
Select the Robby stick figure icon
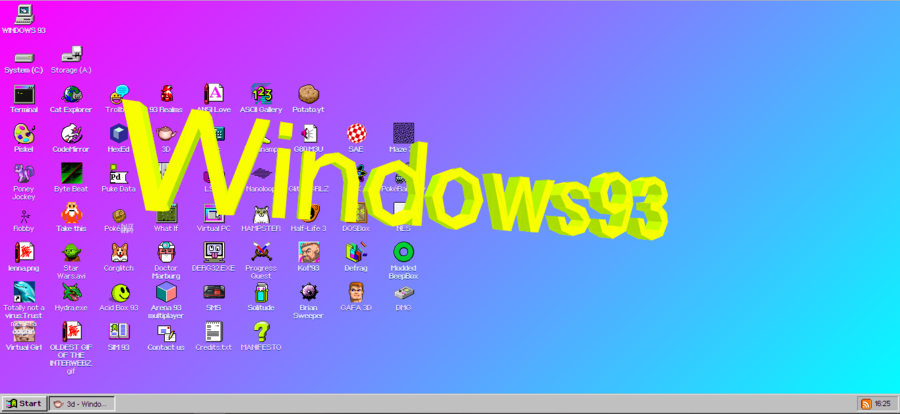(x=24, y=216)
